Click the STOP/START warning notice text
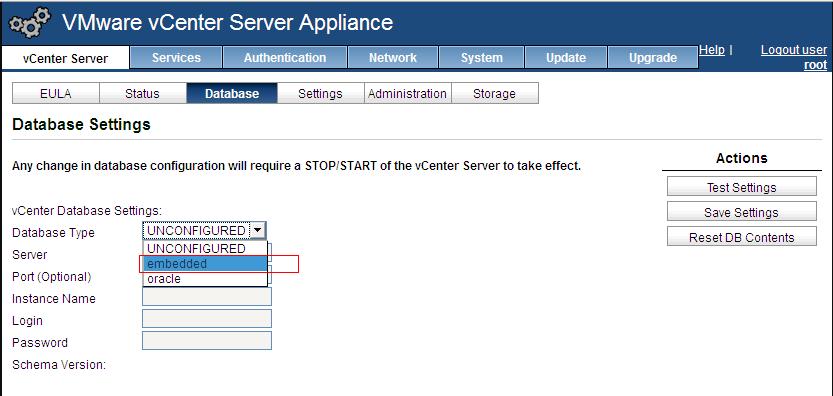Viewport: 833px width, 396px height. point(296,166)
